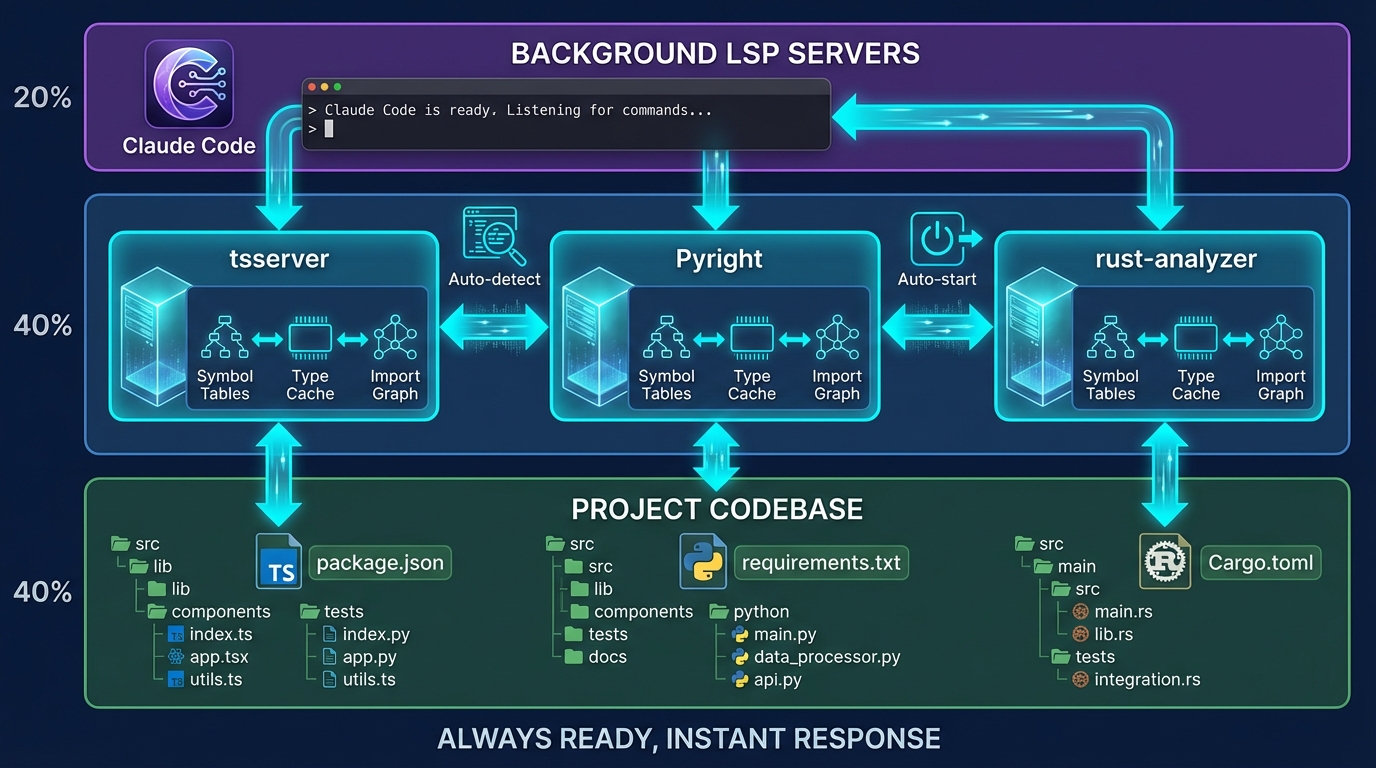Open tsserver's Import Graph network icon
The image size is (1376, 768).
point(395,338)
